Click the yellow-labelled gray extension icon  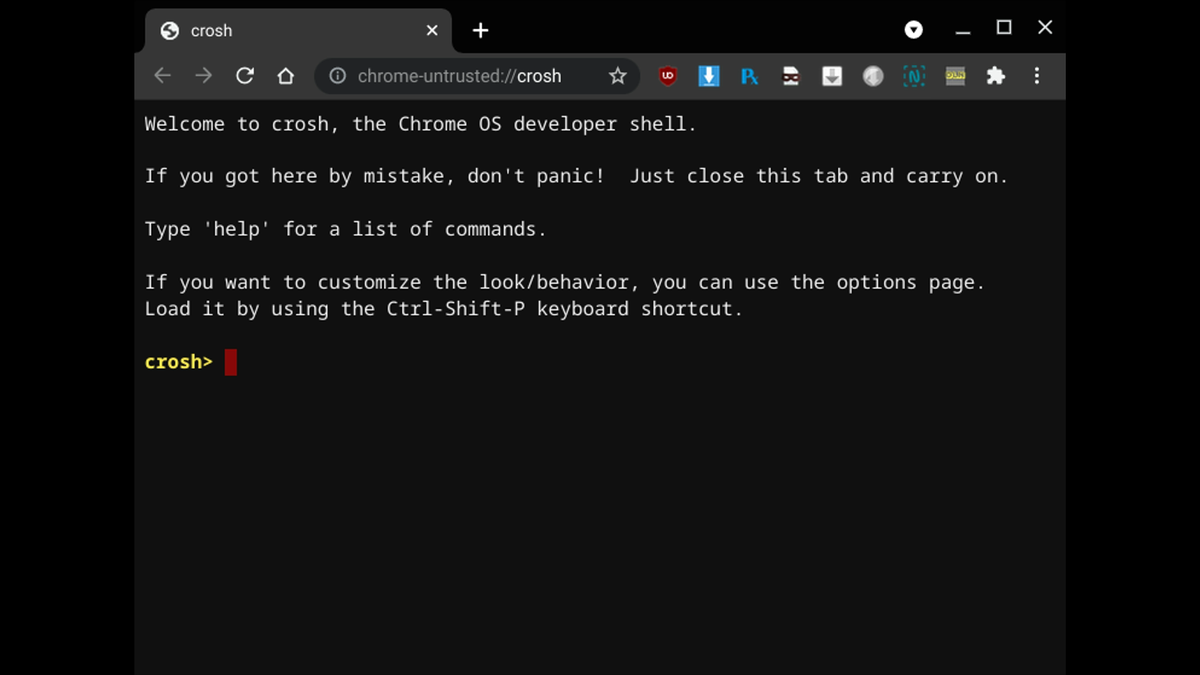[x=955, y=76]
